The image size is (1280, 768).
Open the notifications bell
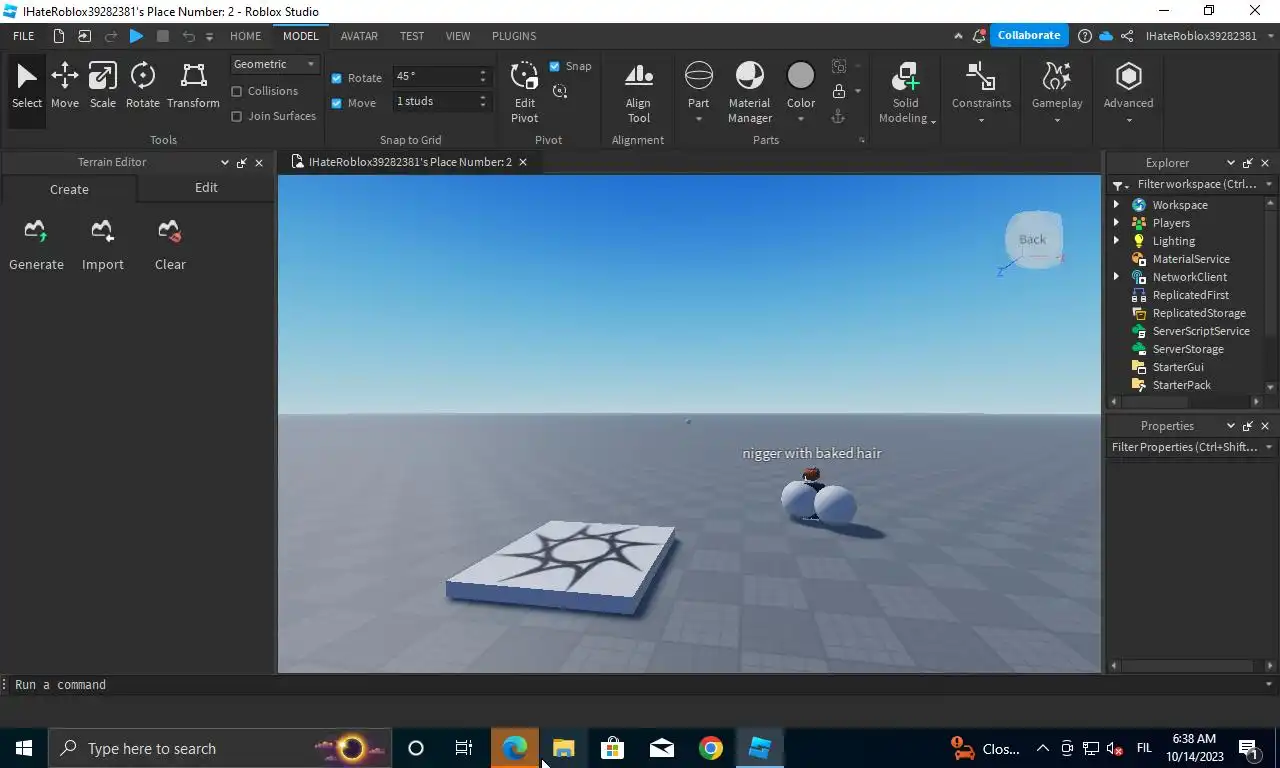[978, 36]
